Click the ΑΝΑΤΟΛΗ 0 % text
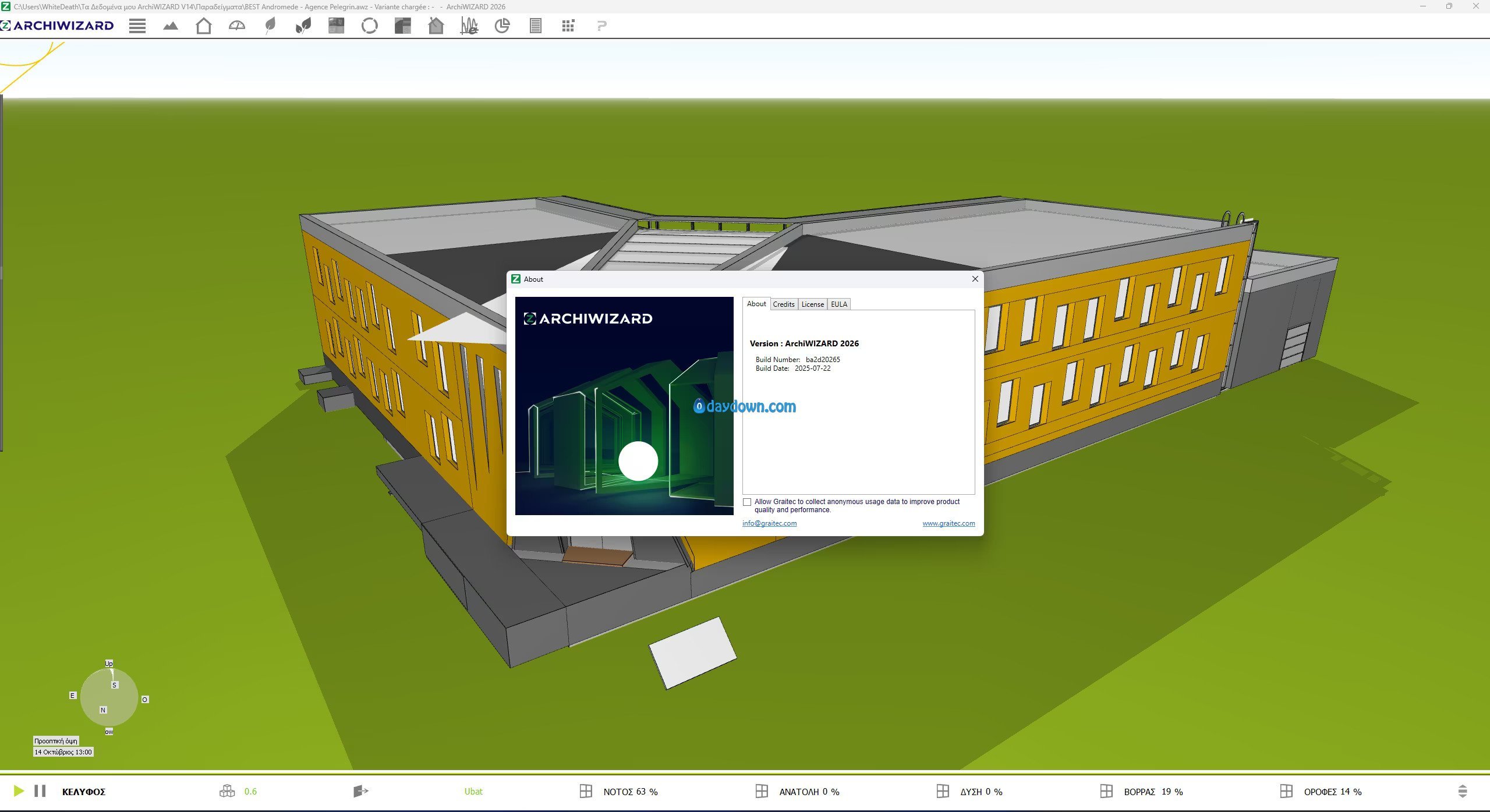The height and width of the screenshot is (812, 1490). coord(809,792)
